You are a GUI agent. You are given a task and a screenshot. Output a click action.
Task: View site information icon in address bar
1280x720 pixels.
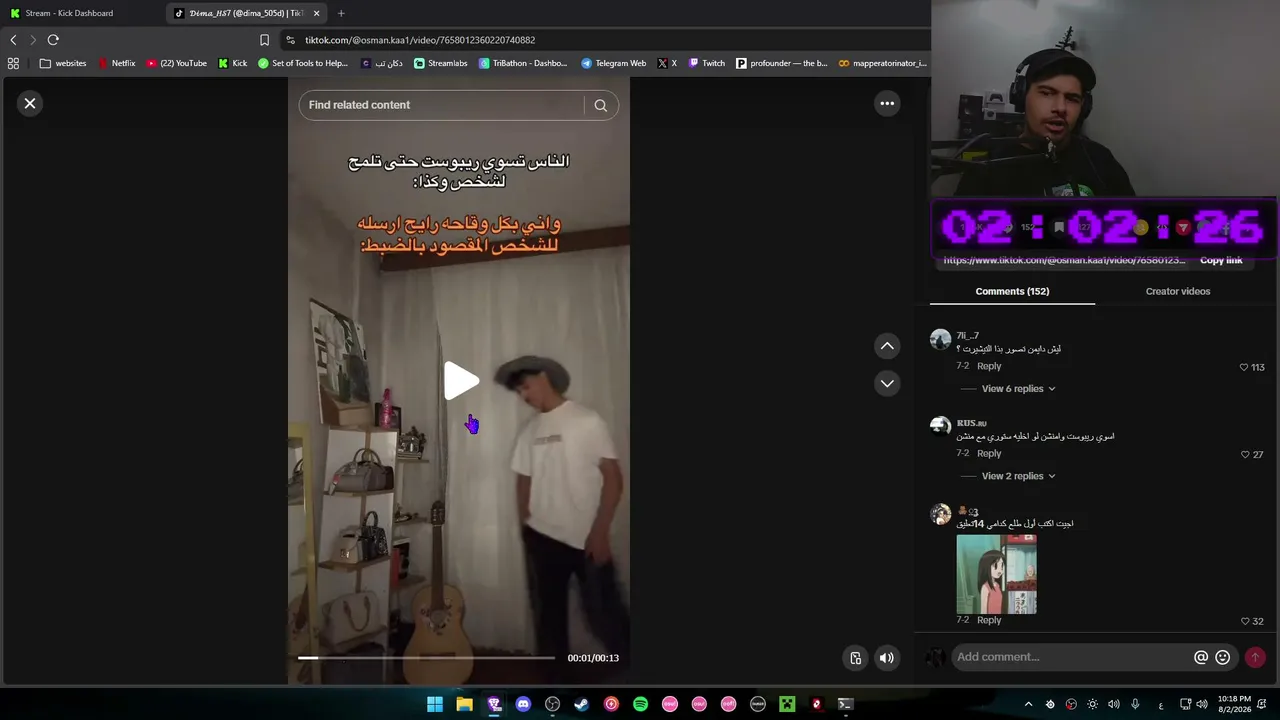click(290, 40)
